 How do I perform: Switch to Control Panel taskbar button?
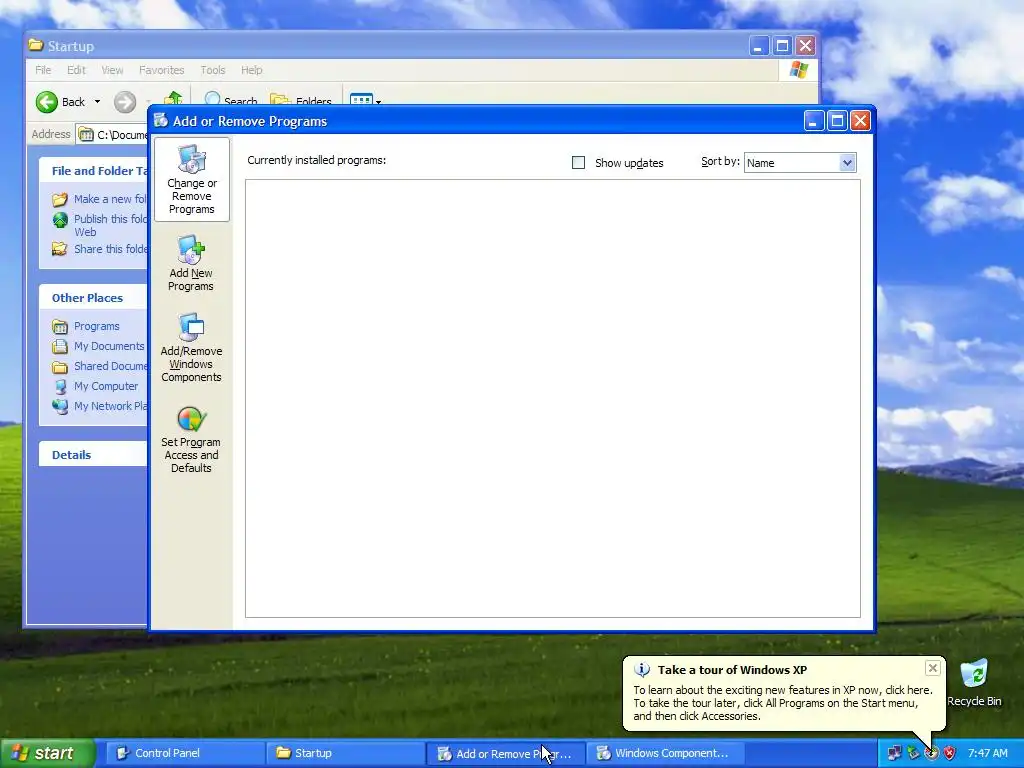pyautogui.click(x=185, y=754)
